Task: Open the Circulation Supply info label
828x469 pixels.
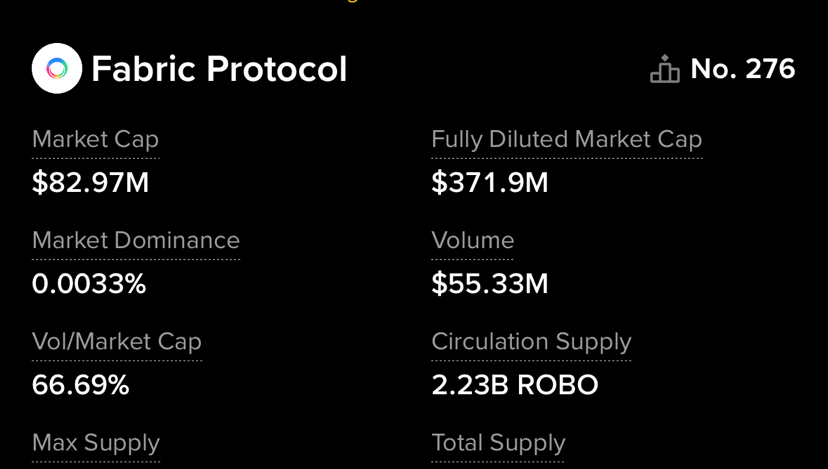Action: (x=531, y=342)
